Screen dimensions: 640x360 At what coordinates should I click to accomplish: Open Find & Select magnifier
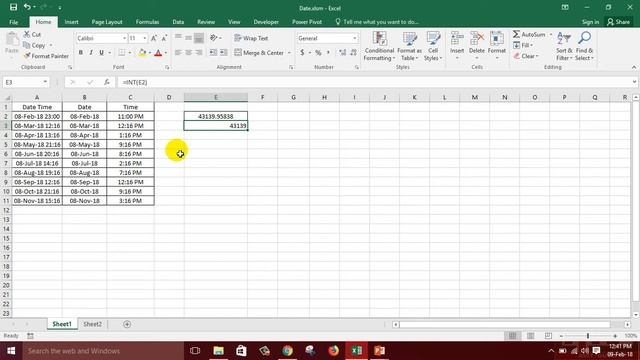pos(584,46)
